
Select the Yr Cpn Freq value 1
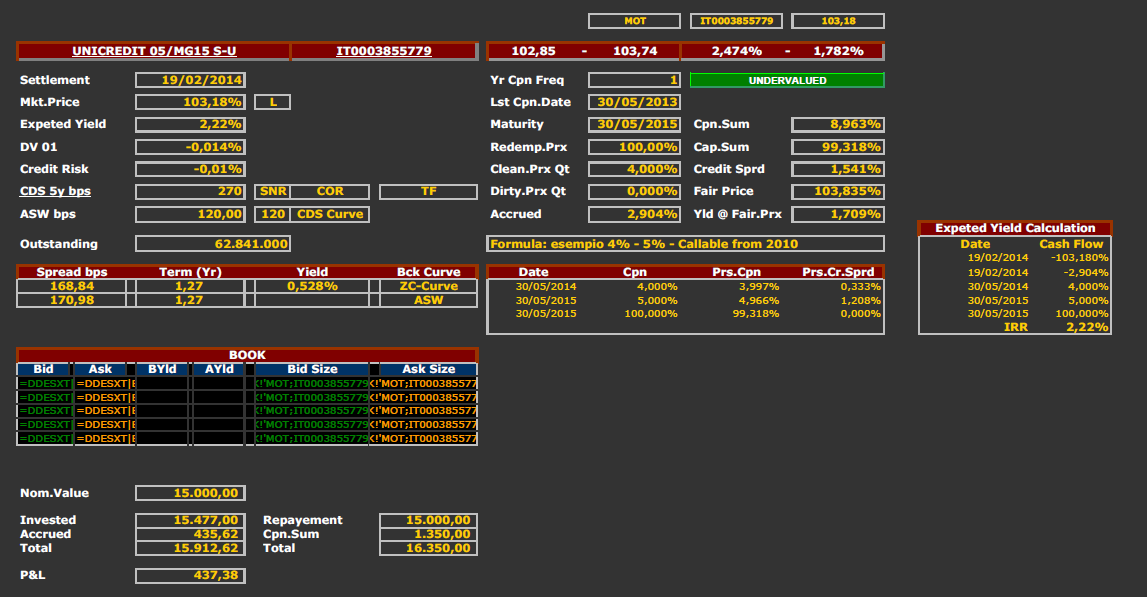634,80
